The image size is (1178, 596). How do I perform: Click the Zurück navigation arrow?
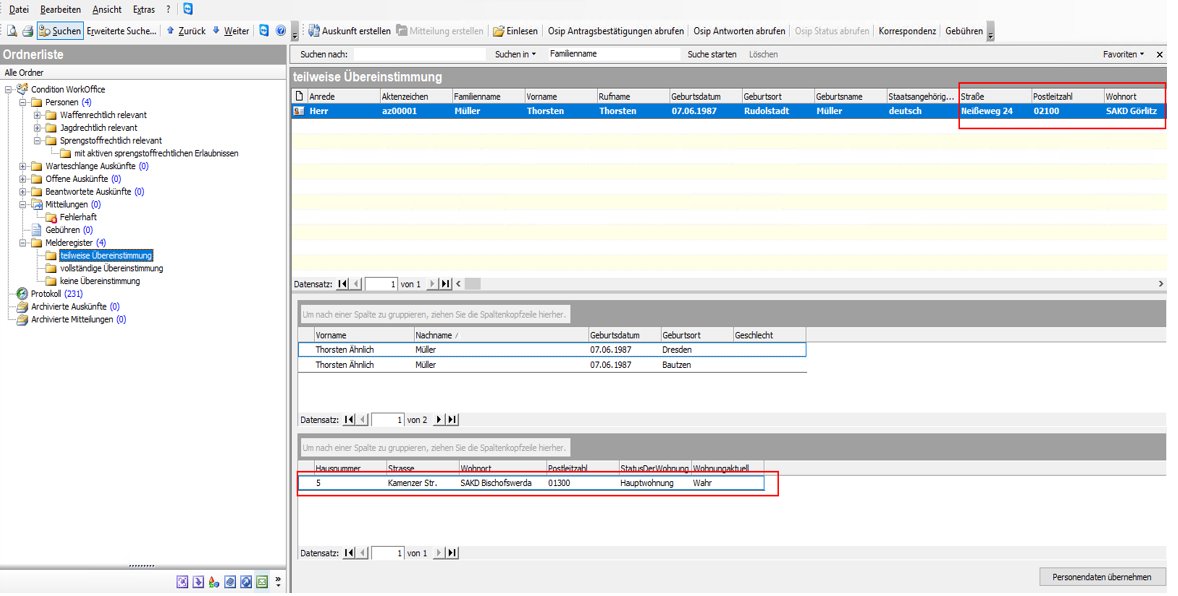click(185, 32)
